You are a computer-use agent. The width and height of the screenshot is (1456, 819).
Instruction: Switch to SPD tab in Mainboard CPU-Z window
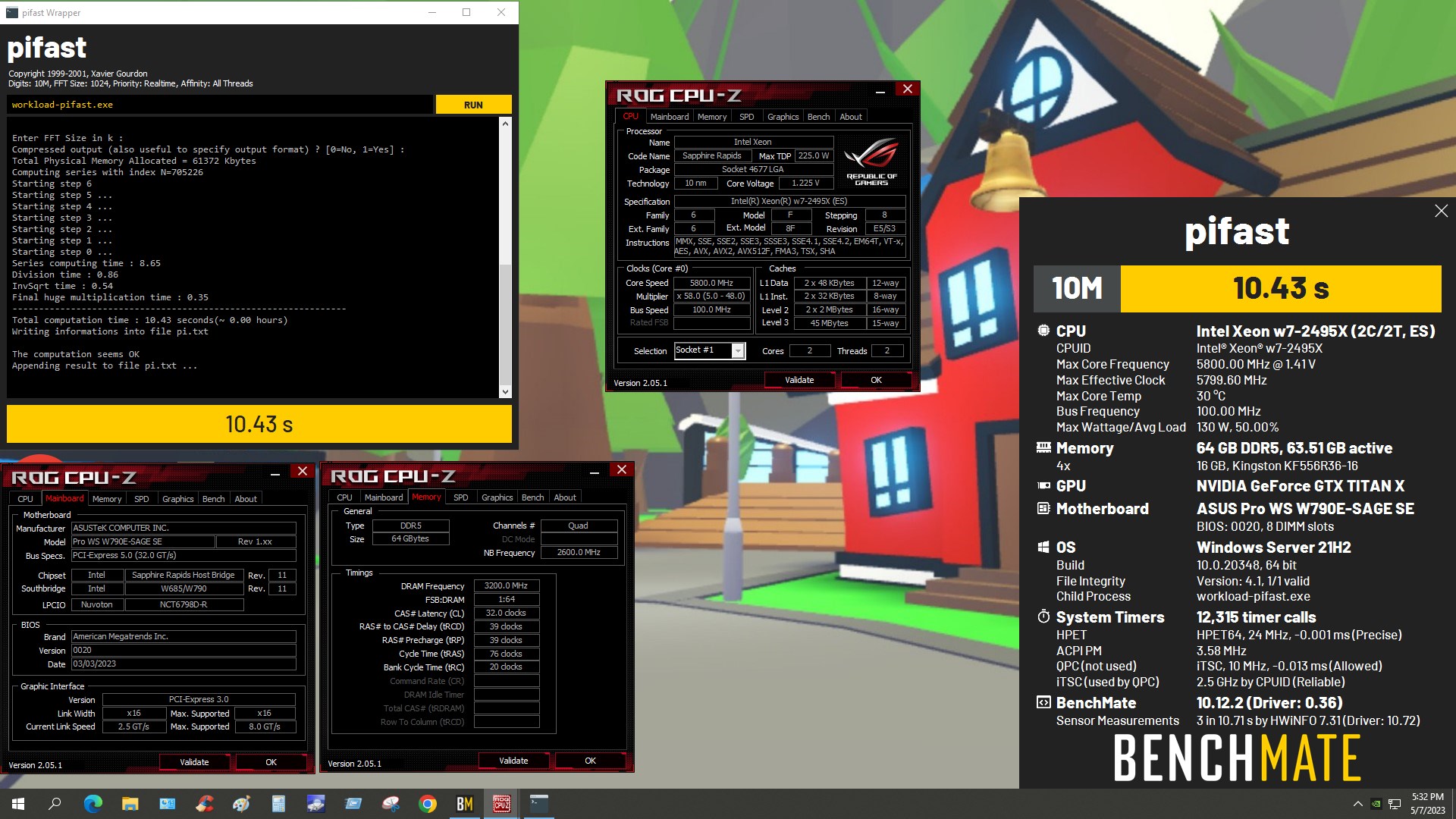[x=141, y=499]
